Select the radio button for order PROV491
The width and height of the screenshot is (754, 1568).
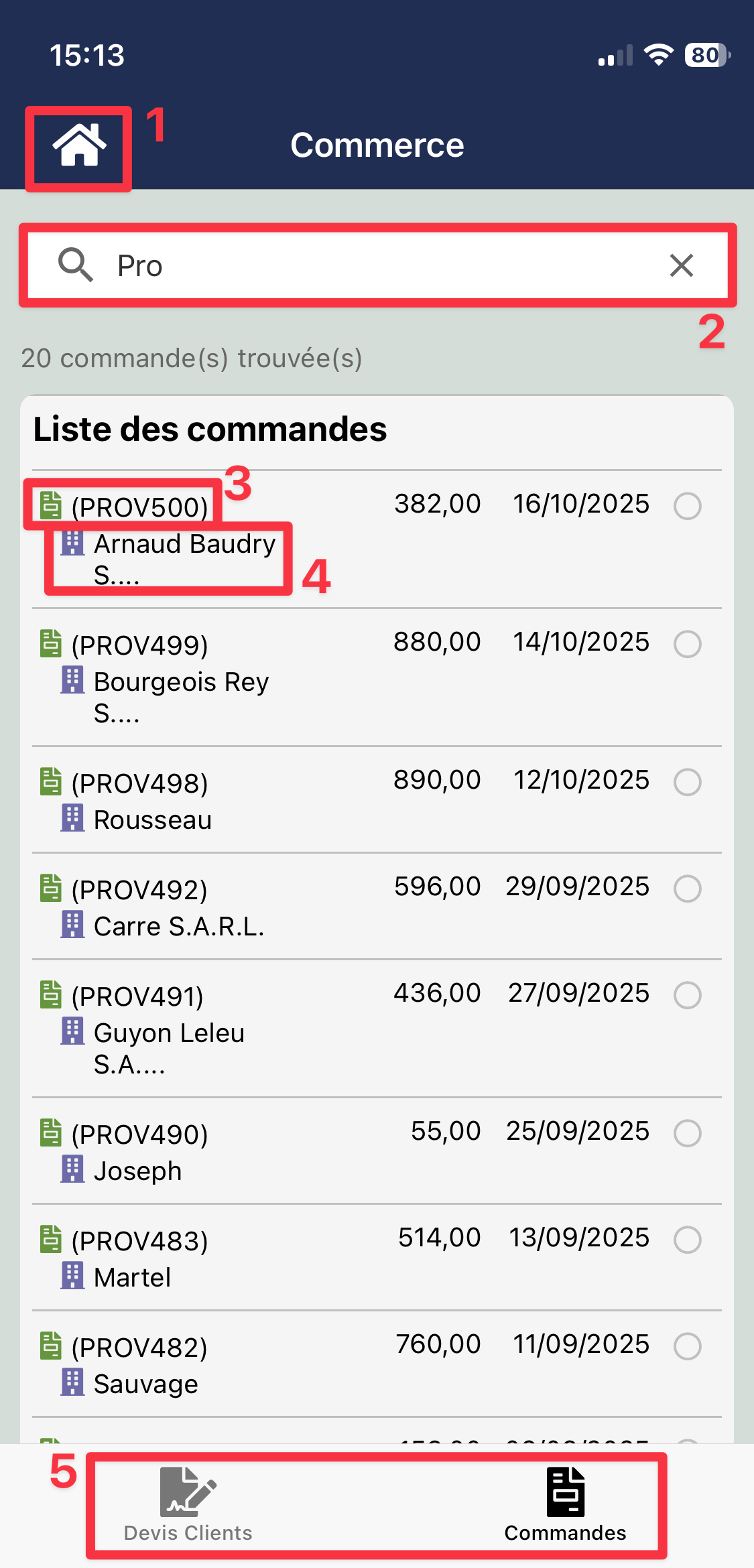(x=688, y=995)
